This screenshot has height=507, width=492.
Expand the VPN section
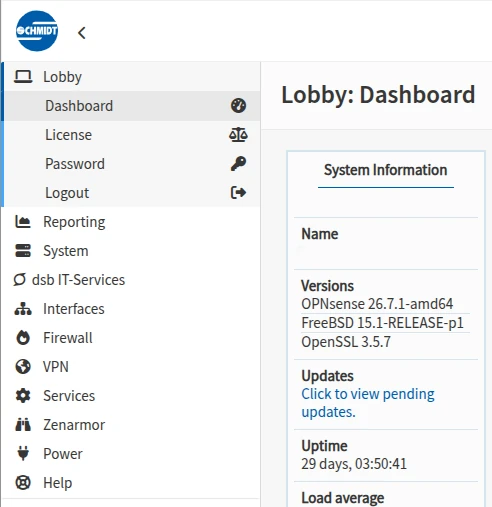tap(130, 367)
